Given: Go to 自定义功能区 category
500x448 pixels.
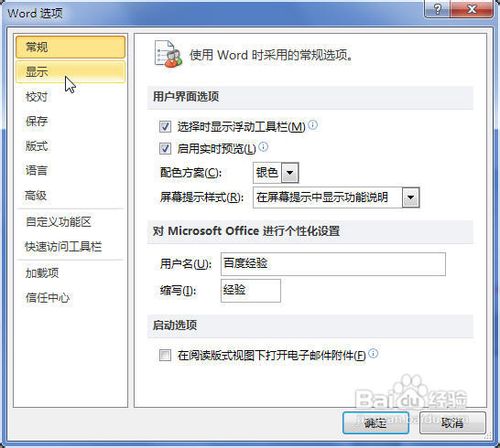Looking at the screenshot, I should (71, 222).
